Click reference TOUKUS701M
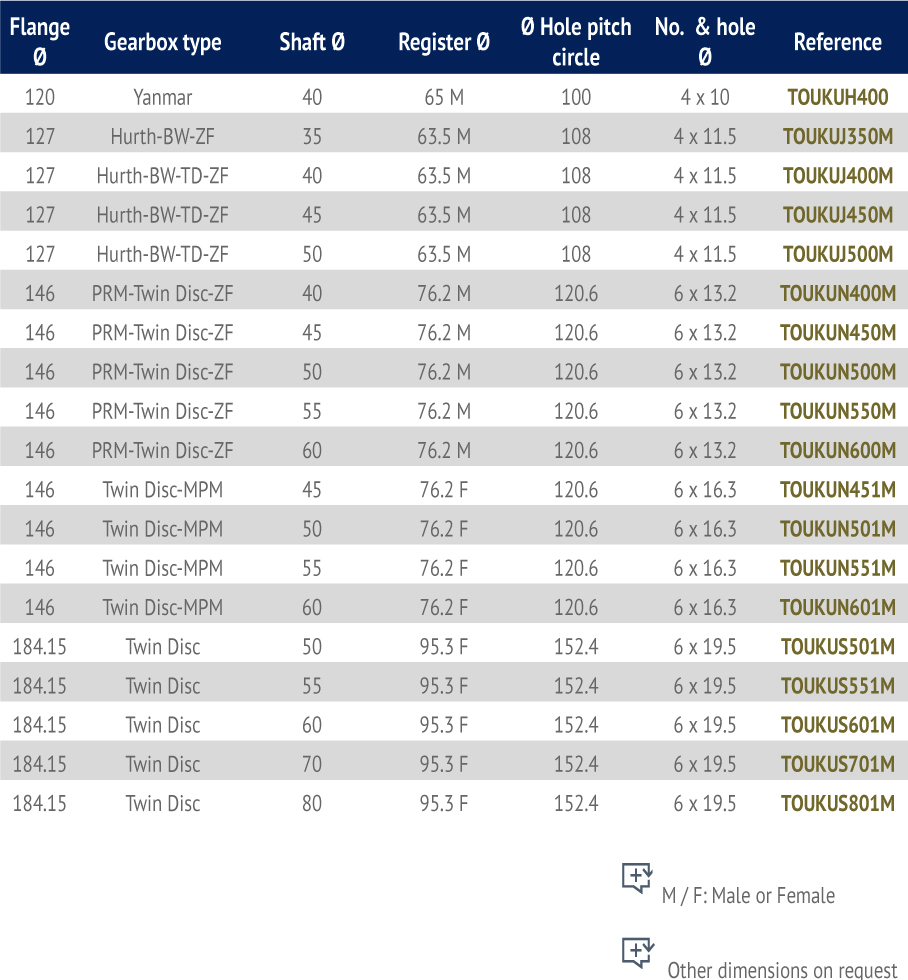The width and height of the screenshot is (908, 980). click(x=837, y=764)
